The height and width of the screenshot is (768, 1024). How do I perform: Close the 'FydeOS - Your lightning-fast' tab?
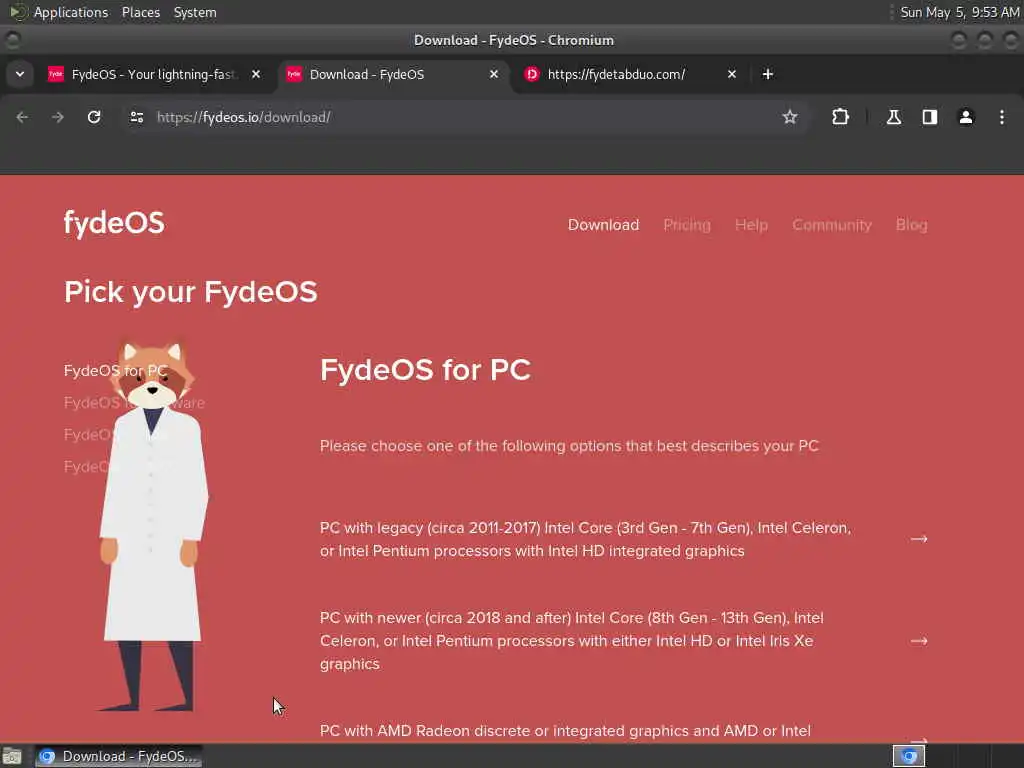click(x=256, y=74)
